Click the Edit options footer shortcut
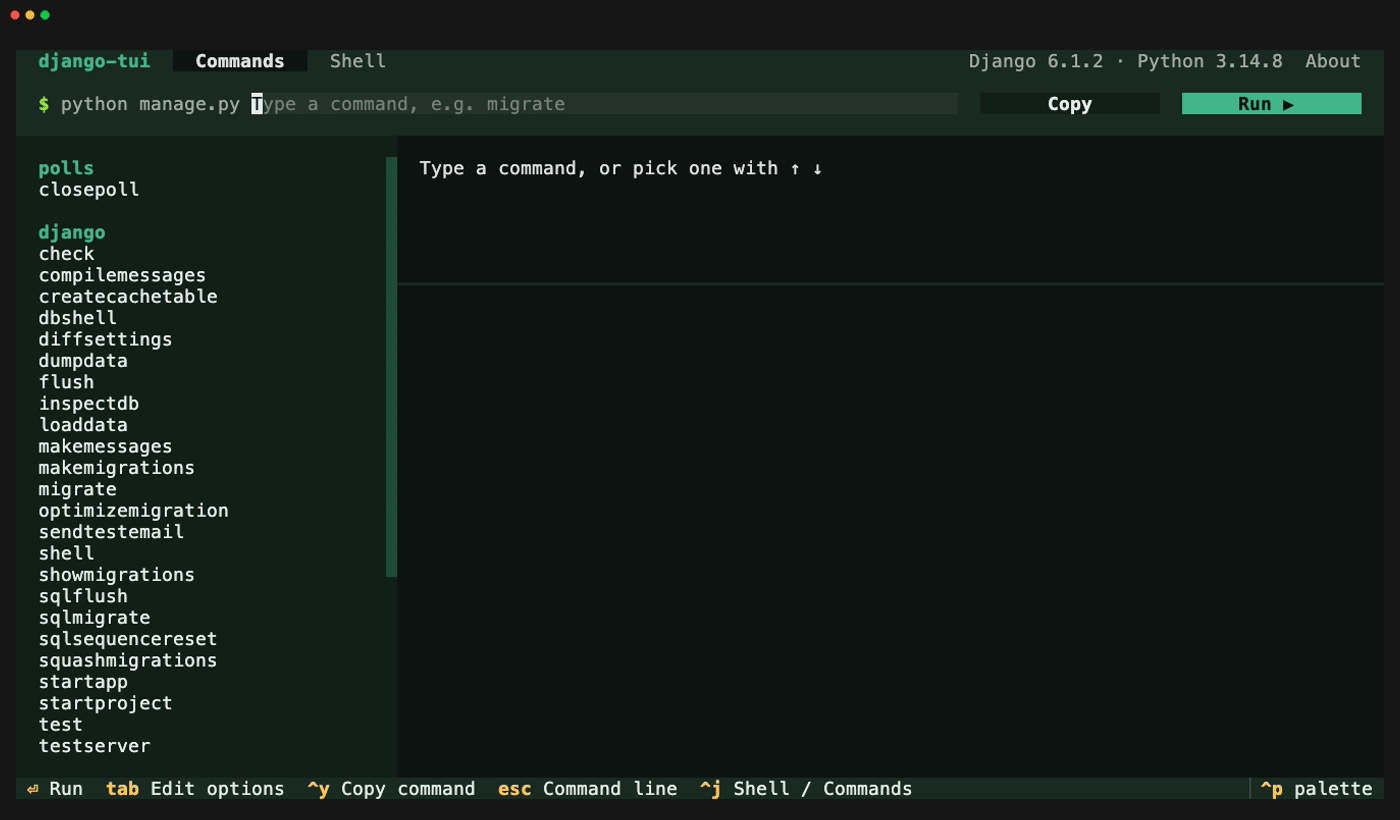Viewport: 1400px width, 820px height. pyautogui.click(x=195, y=789)
